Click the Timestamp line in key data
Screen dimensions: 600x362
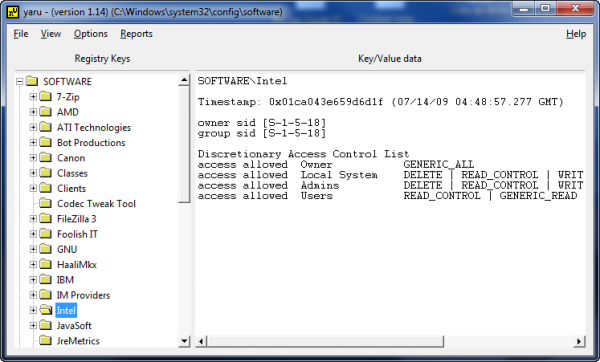381,102
